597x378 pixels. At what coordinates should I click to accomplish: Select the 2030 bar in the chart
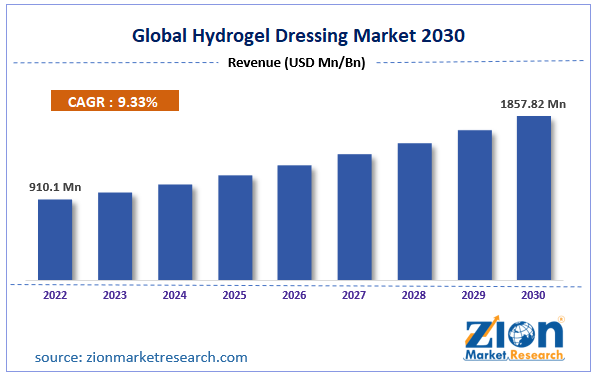(x=534, y=198)
